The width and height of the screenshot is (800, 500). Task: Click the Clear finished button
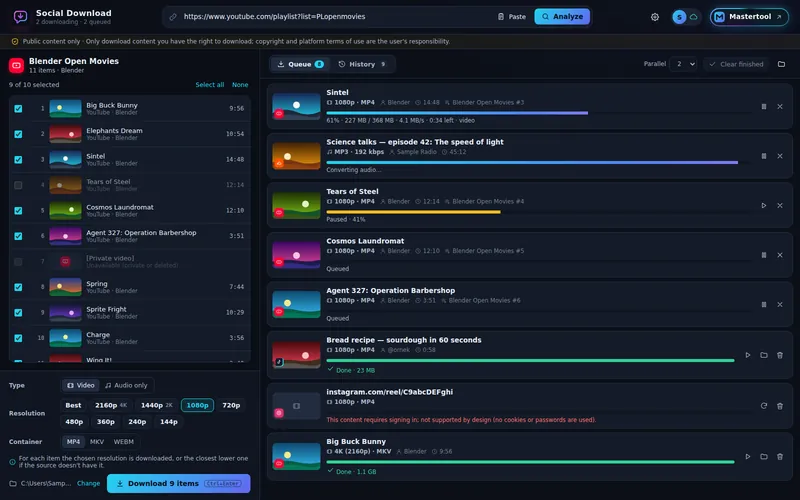(x=736, y=64)
